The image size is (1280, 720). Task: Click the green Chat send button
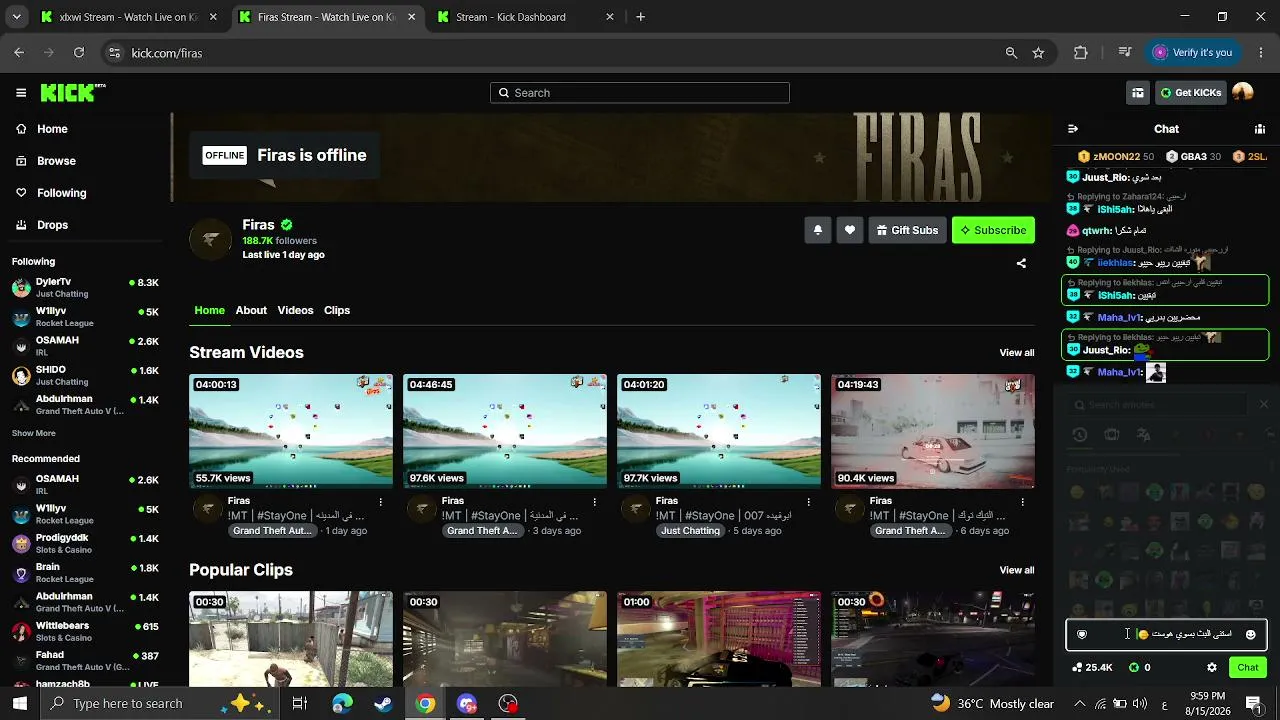[x=1248, y=667]
